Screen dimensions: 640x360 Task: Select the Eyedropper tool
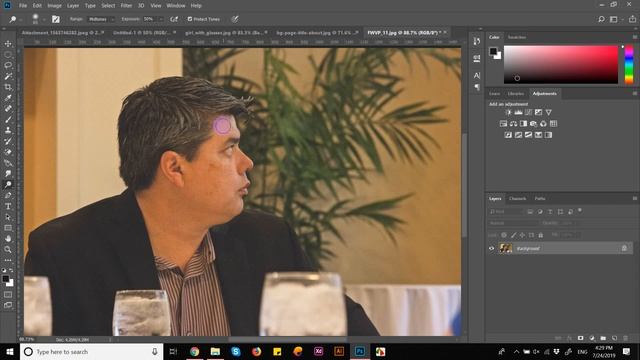[8, 98]
